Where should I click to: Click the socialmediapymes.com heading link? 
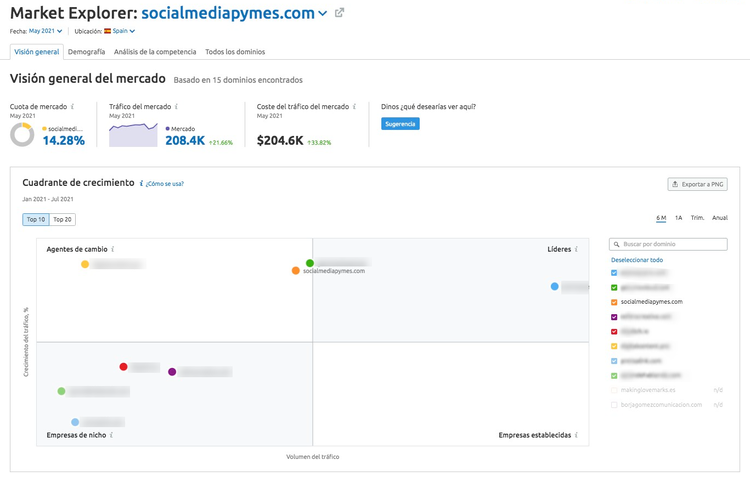point(228,13)
